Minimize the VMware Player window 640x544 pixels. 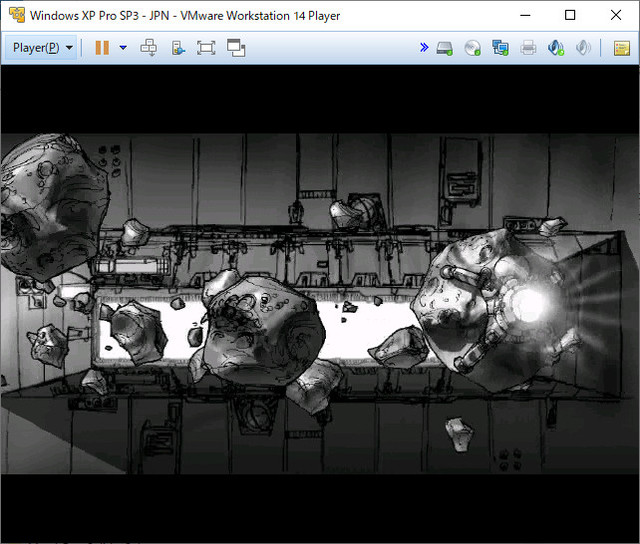(525, 15)
